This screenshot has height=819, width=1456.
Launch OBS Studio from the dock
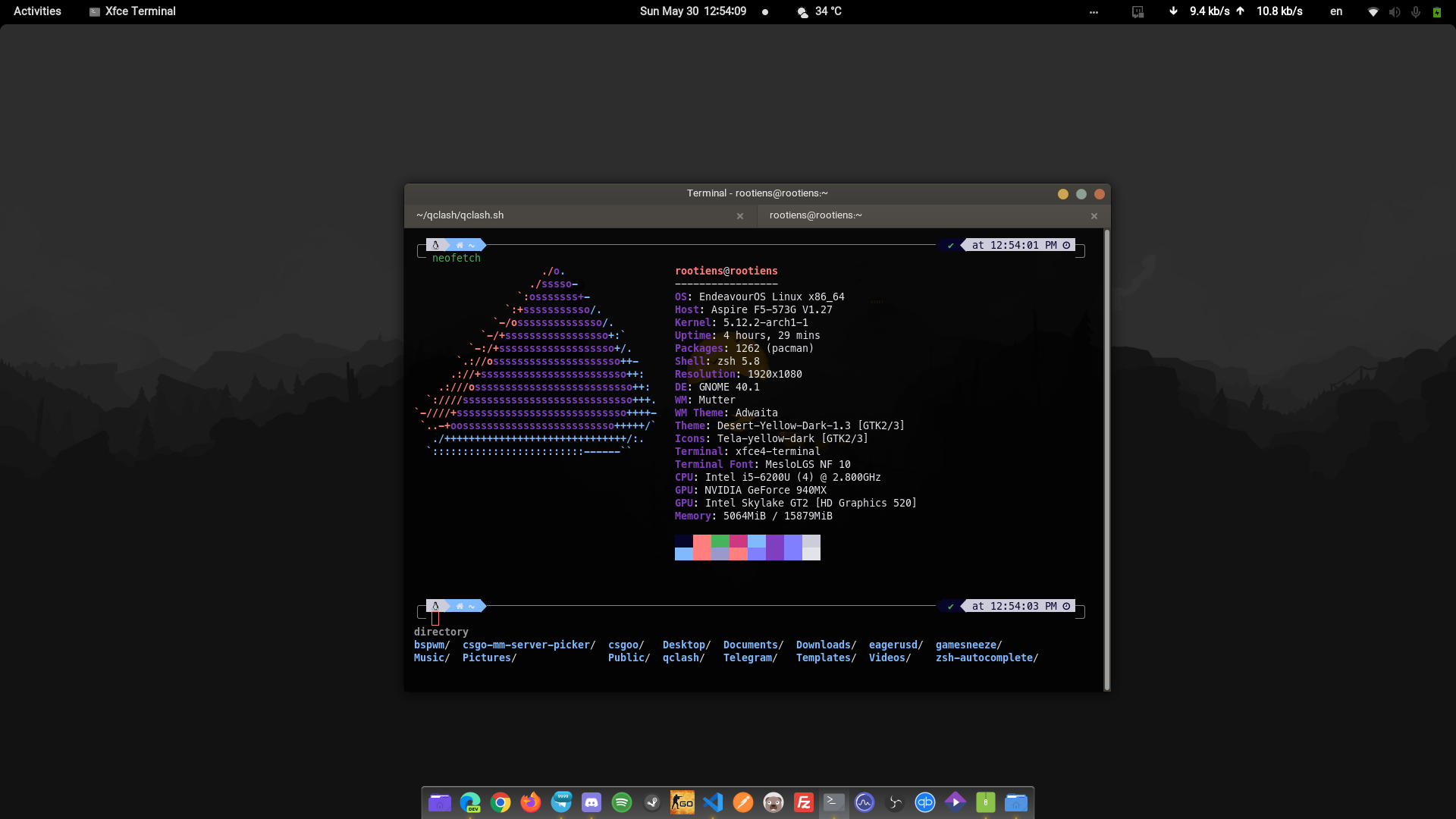pos(895,802)
